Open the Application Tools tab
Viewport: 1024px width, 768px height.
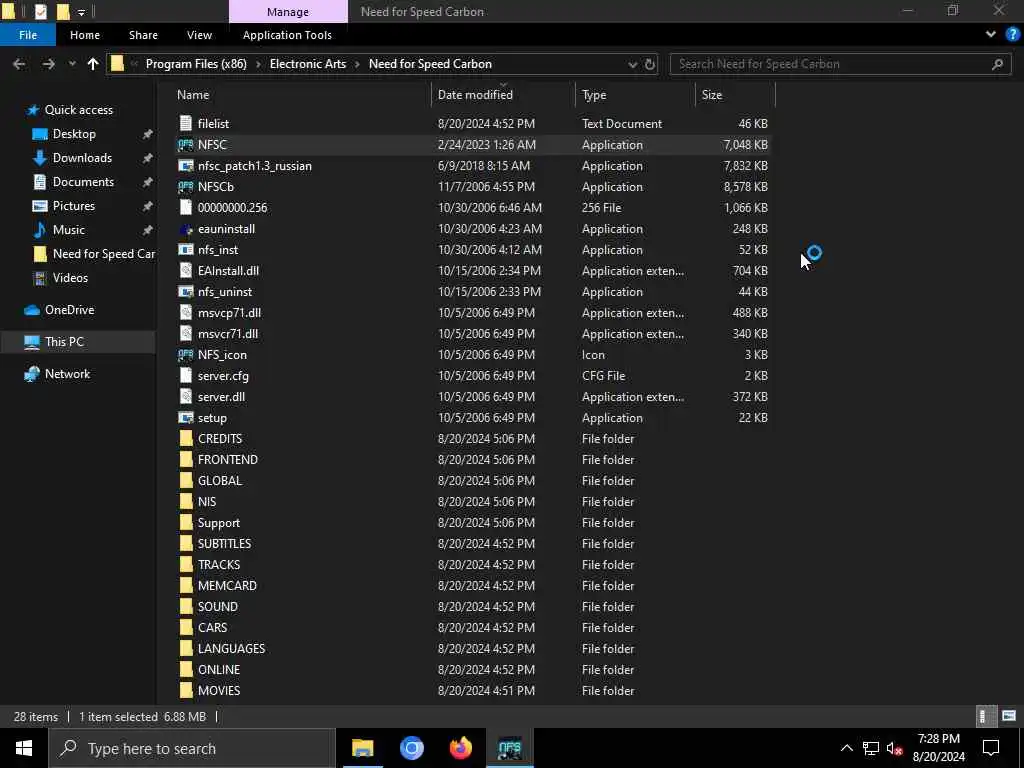[x=287, y=35]
